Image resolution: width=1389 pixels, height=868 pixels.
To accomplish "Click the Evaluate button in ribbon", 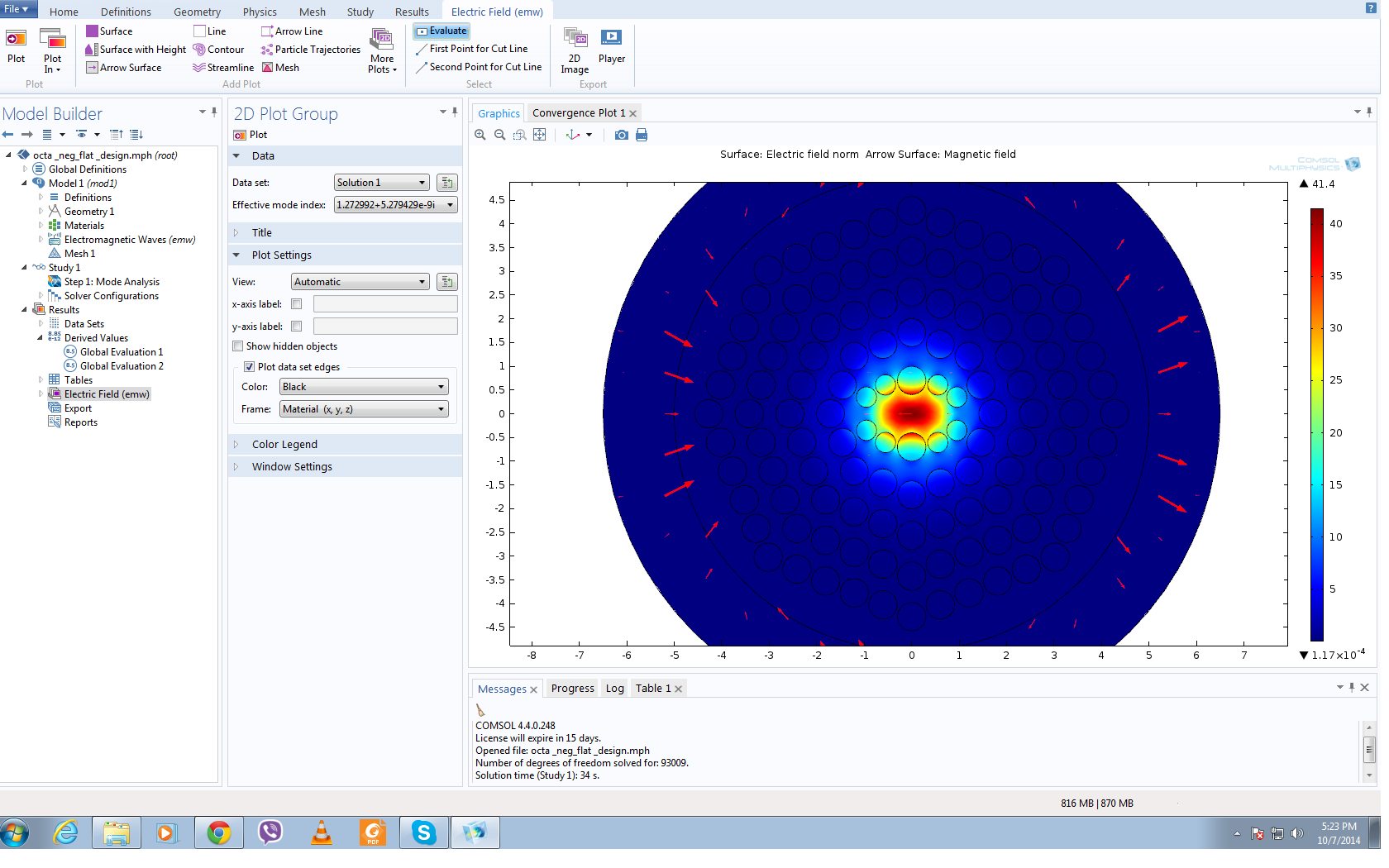I will point(442,31).
